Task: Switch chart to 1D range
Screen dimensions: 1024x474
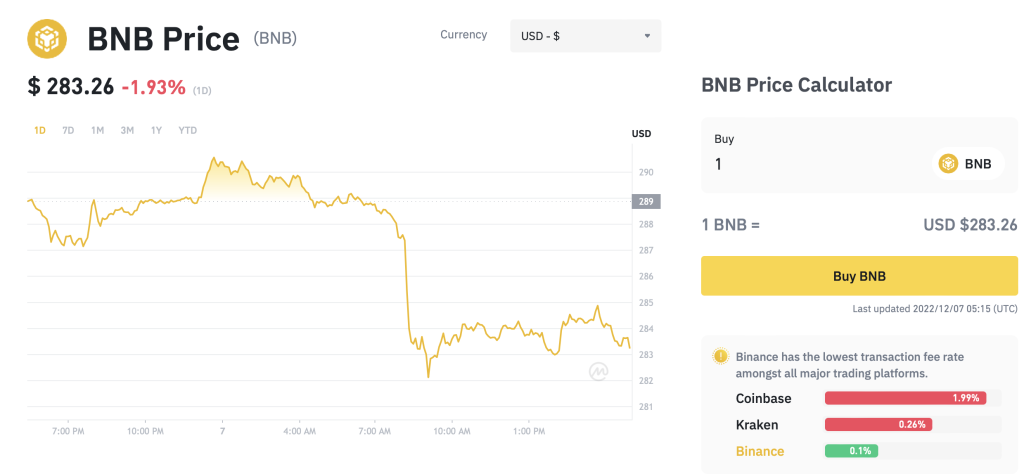Action: click(40, 131)
